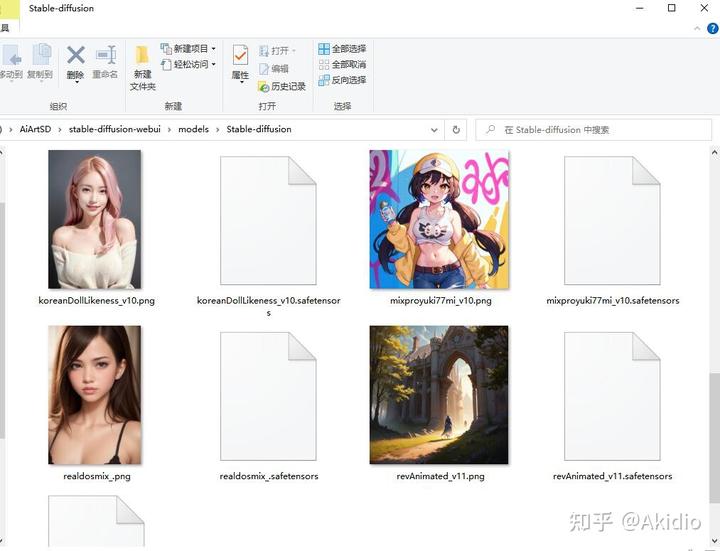Click file name revAnimated_v11.png
Image resolution: width=720 pixels, height=551 pixels.
pyautogui.click(x=440, y=476)
